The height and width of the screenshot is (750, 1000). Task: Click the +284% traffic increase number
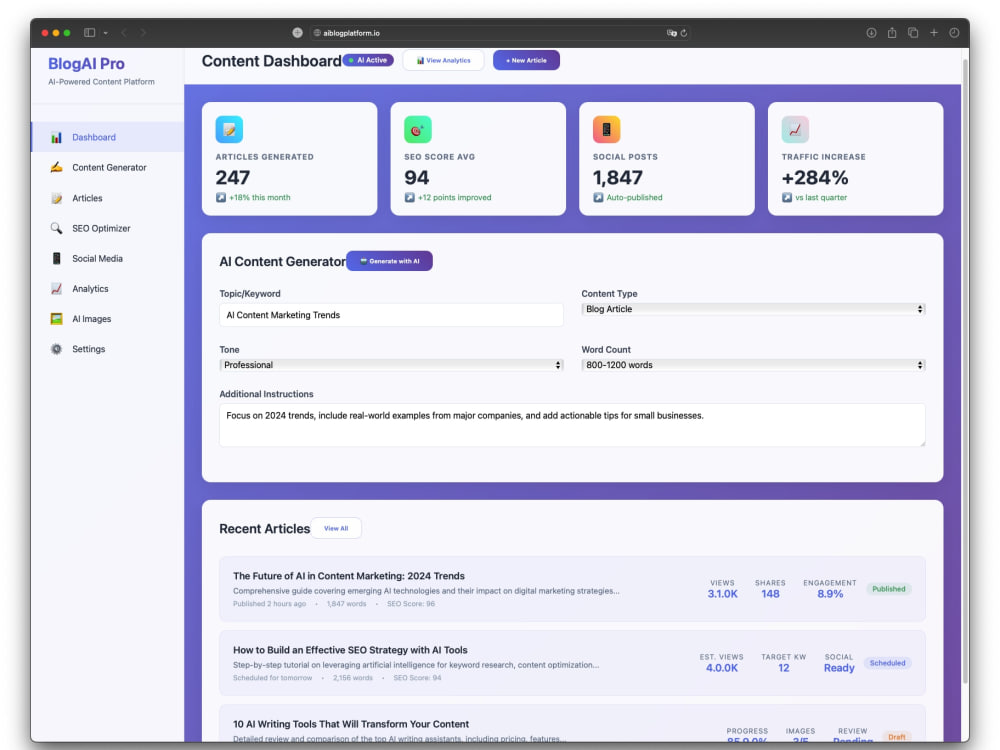pyautogui.click(x=815, y=177)
